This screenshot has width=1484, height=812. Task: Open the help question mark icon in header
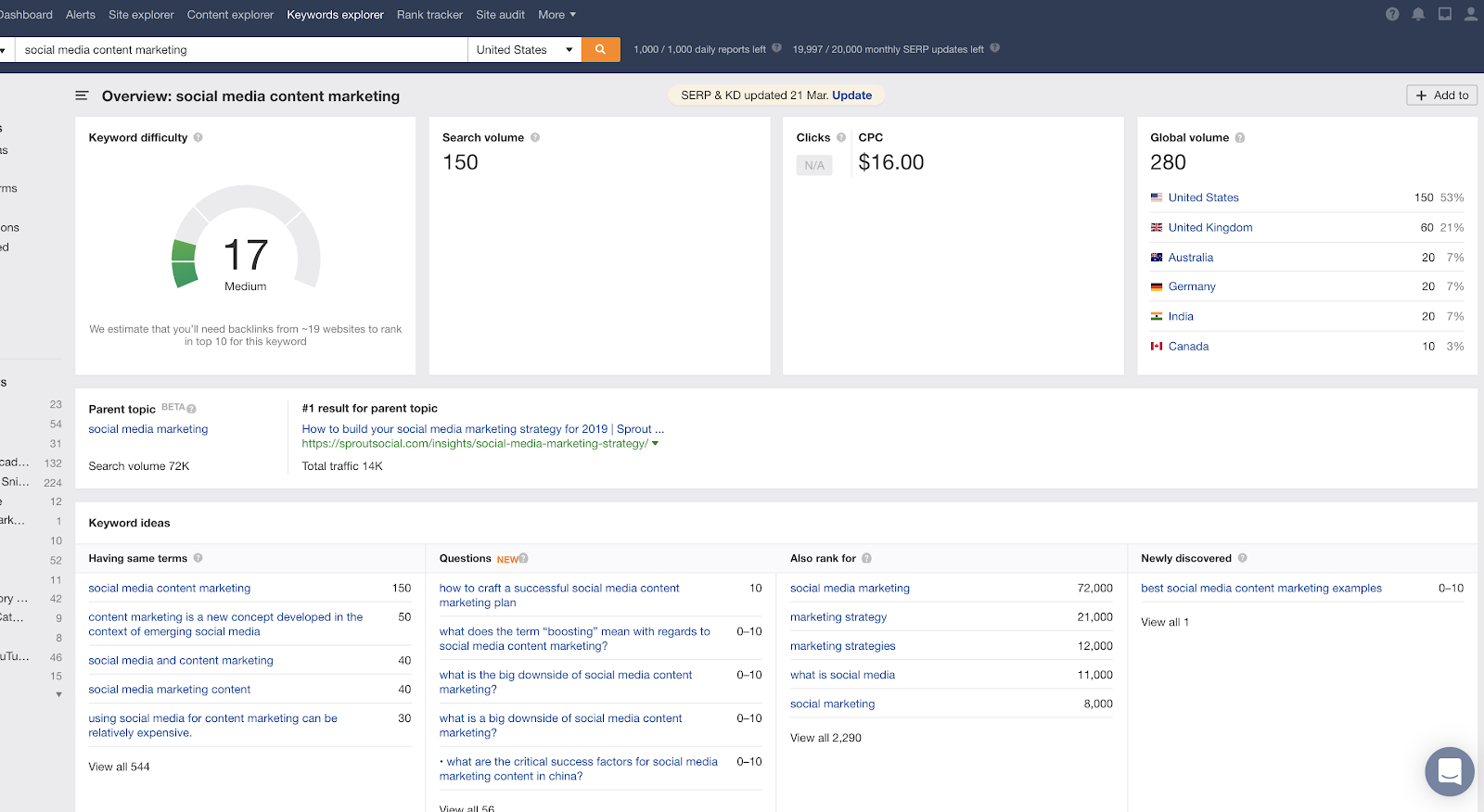pyautogui.click(x=1392, y=14)
